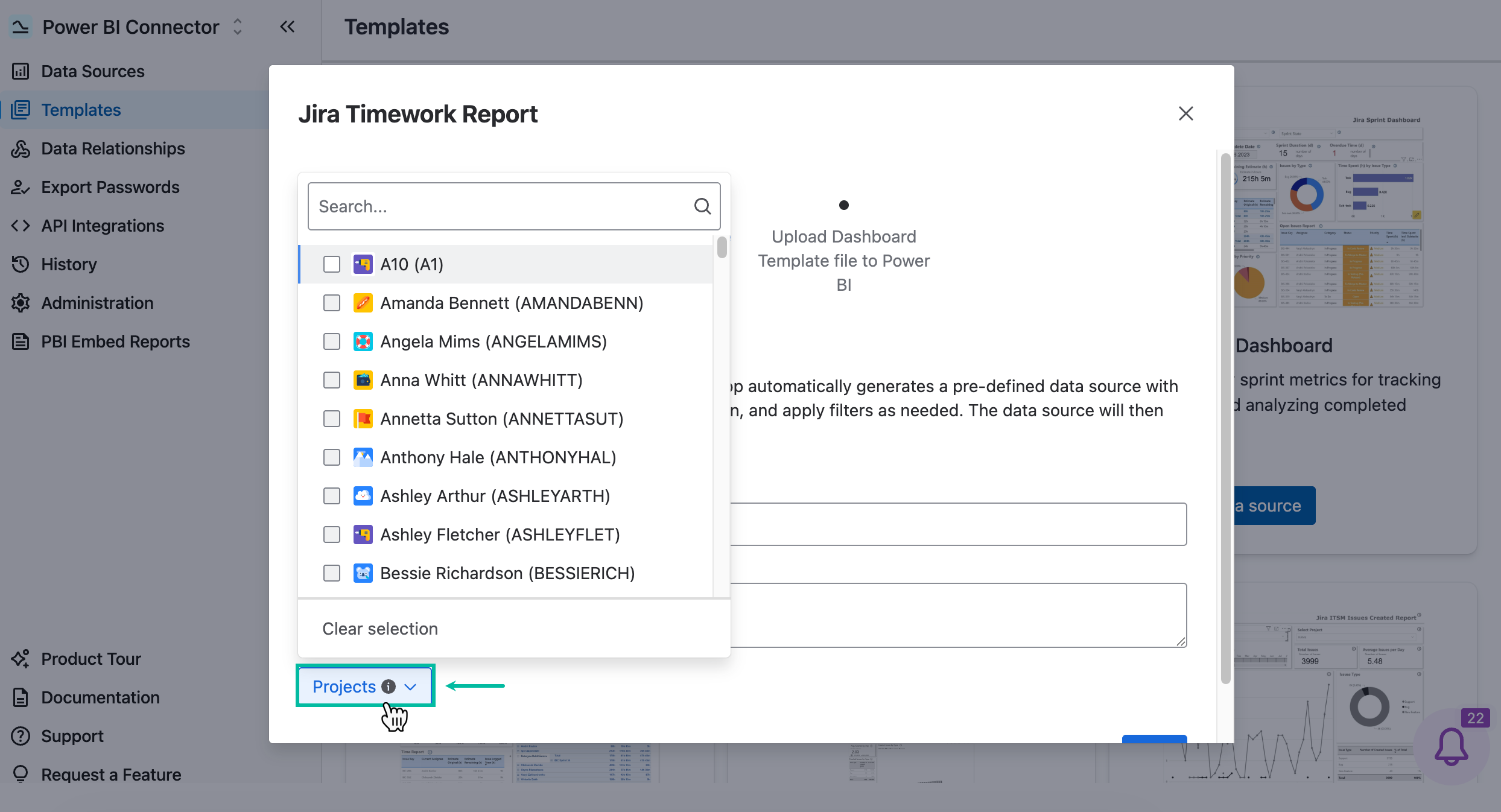Screen dimensions: 1501x812
Task: Check the Ashley Fletcher project checkbox
Action: [332, 534]
